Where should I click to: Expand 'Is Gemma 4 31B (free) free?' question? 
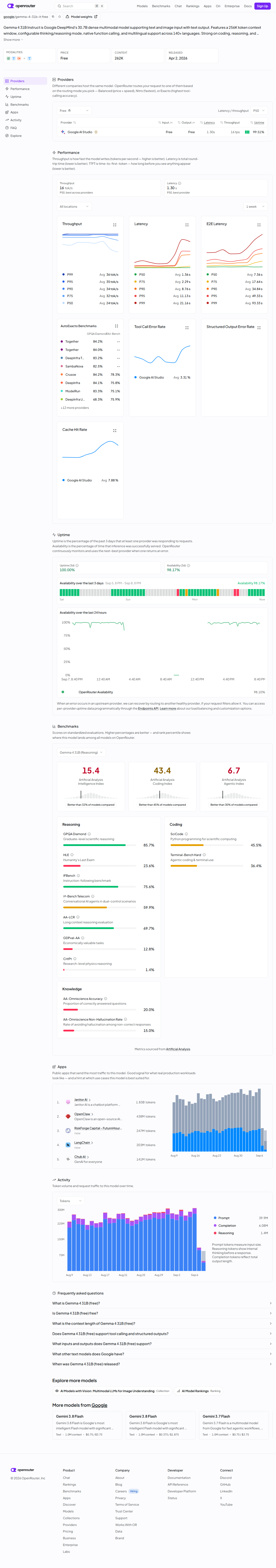[x=162, y=1313]
